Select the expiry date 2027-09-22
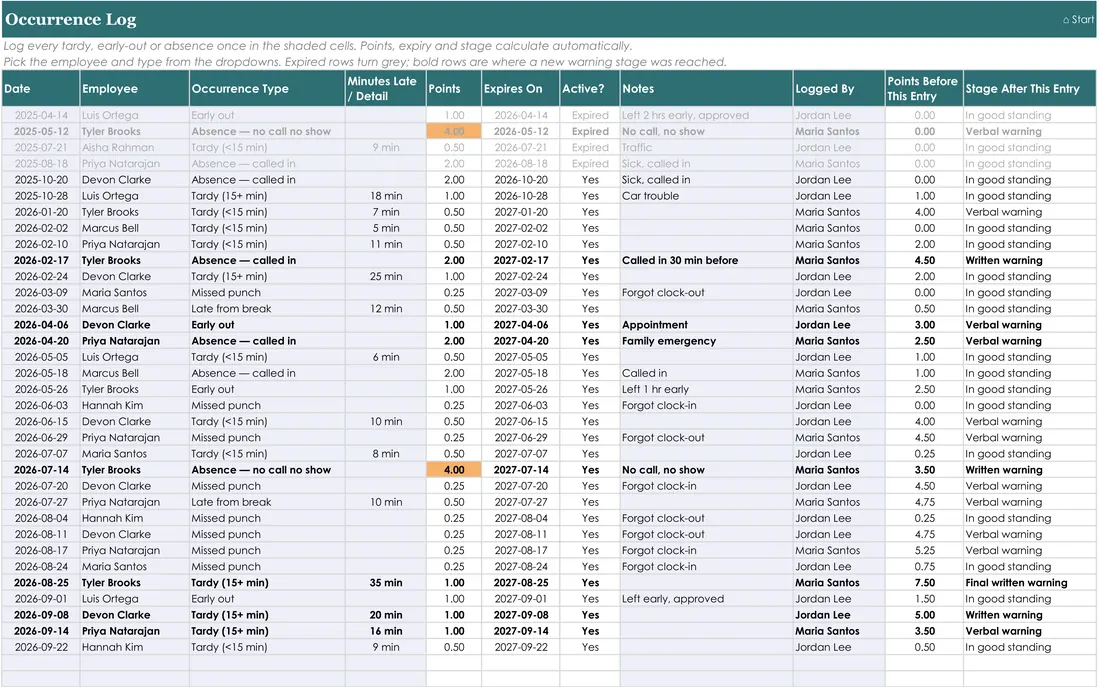Screen dimensions: 1100x687 tap(520, 648)
